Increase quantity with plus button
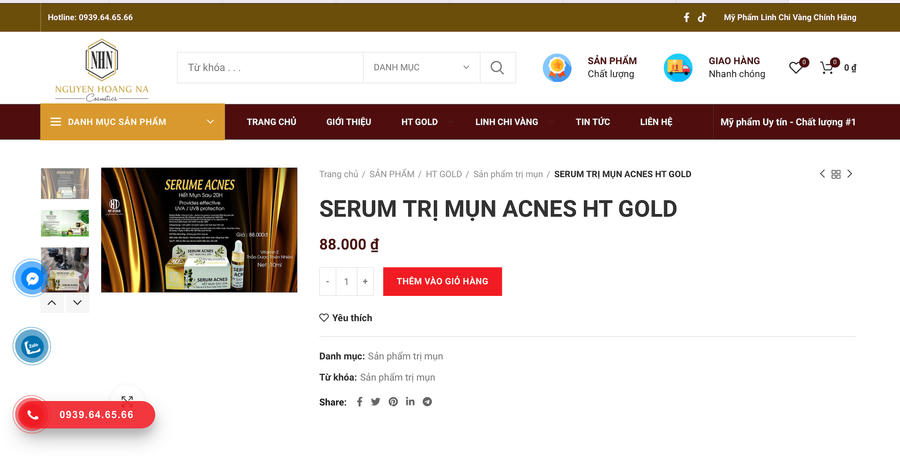Image resolution: width=900 pixels, height=456 pixels. tap(365, 281)
